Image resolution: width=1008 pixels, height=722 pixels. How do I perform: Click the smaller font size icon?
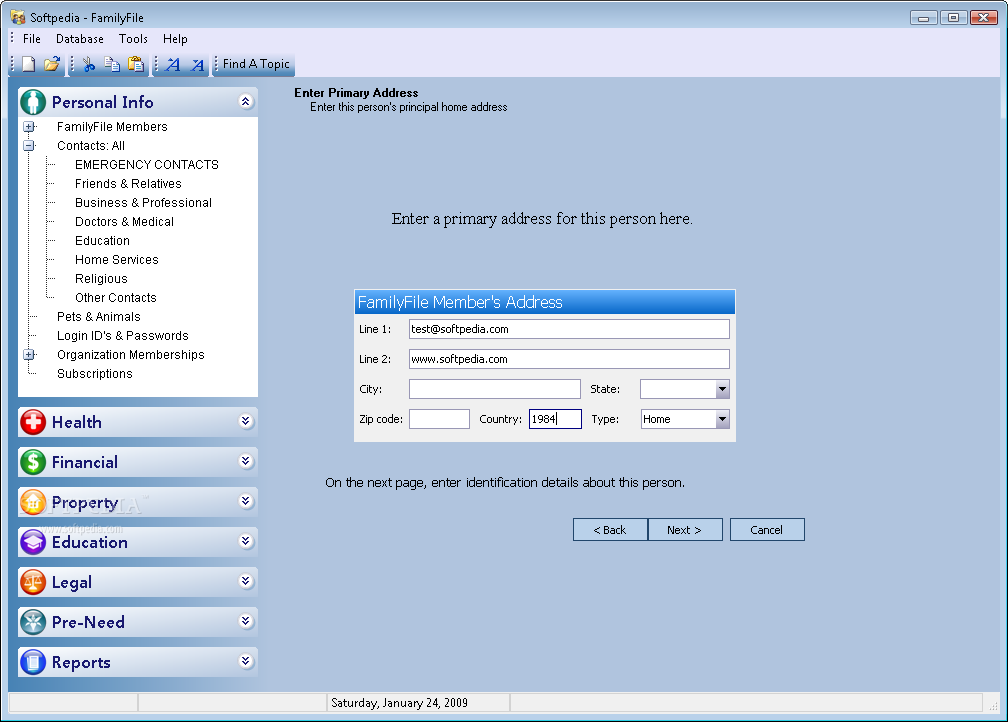click(x=197, y=65)
